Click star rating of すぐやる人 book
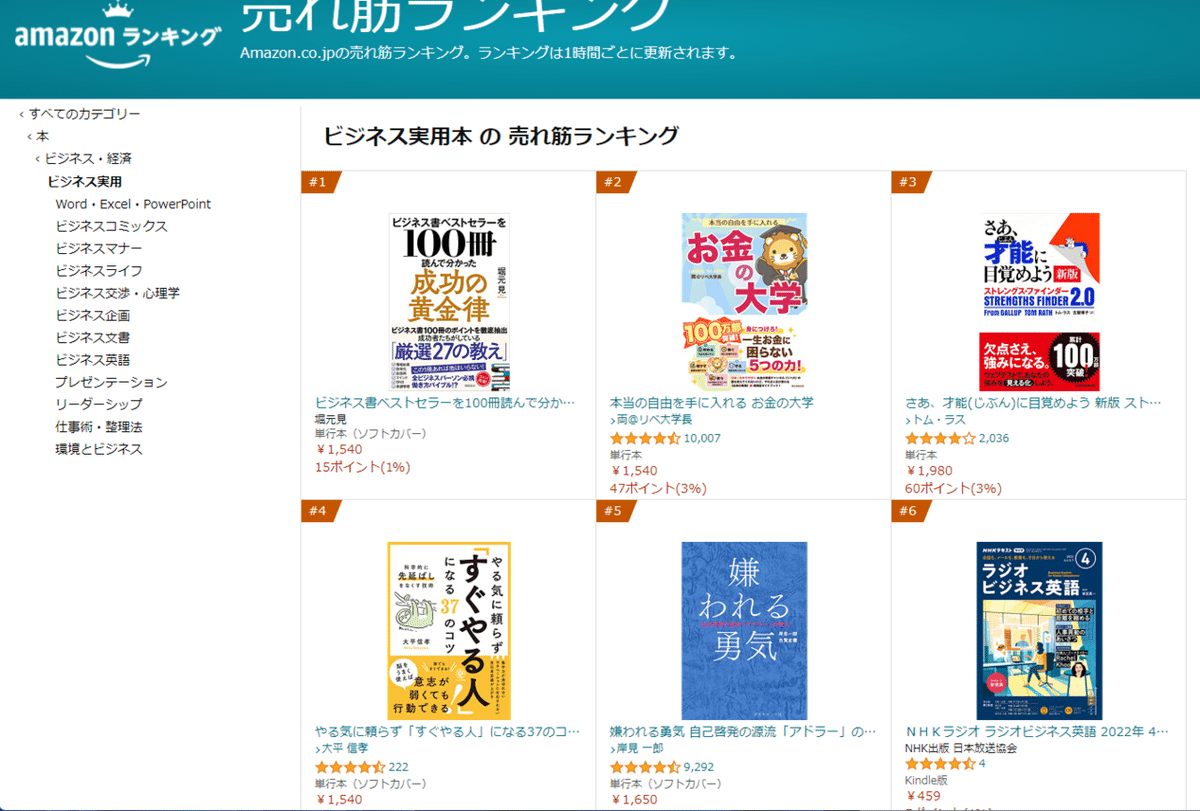This screenshot has height=811, width=1200. (350, 767)
